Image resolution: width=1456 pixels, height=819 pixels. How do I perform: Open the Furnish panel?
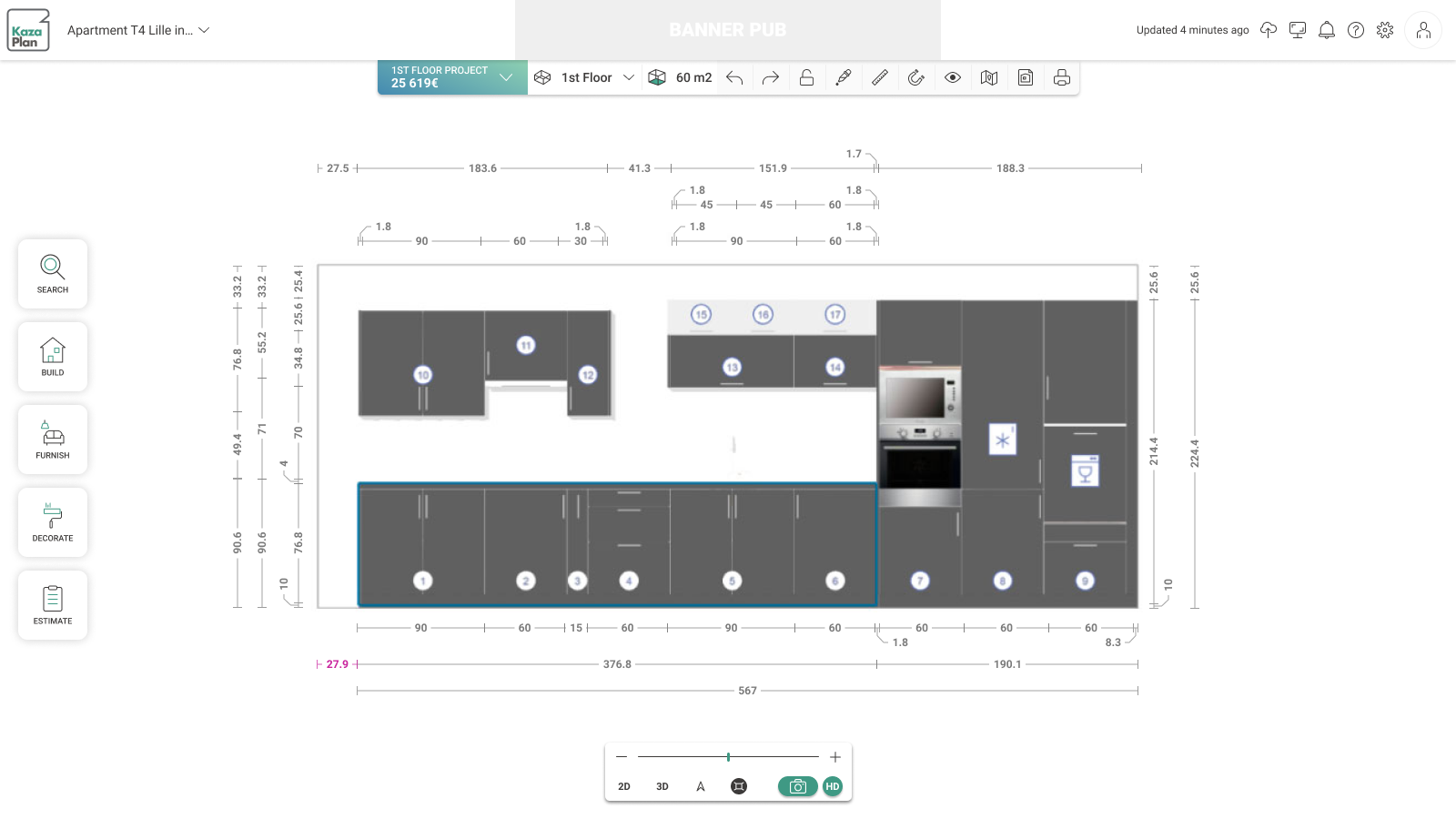53,440
